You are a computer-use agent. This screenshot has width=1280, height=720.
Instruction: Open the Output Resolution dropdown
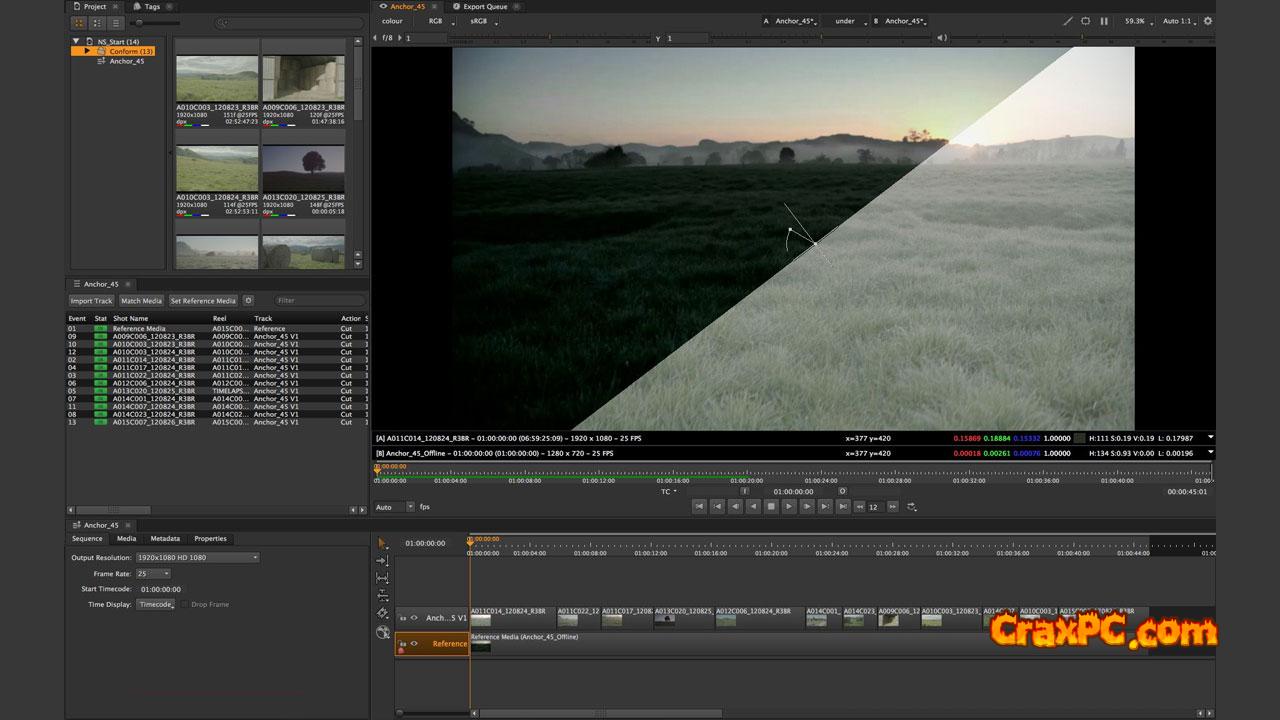pyautogui.click(x=197, y=557)
